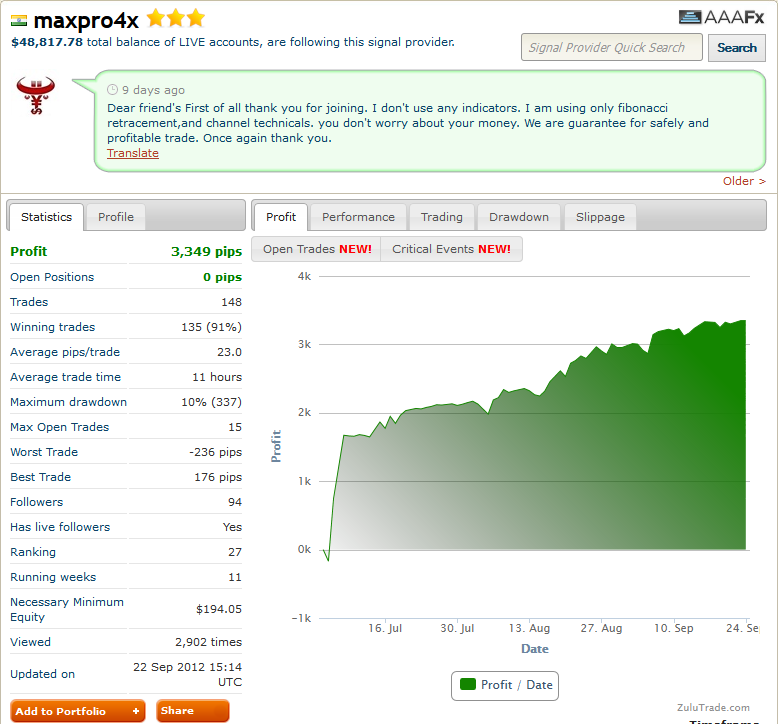Image resolution: width=778 pixels, height=724 pixels.
Task: Click the Has live followers label
Action: (60, 527)
